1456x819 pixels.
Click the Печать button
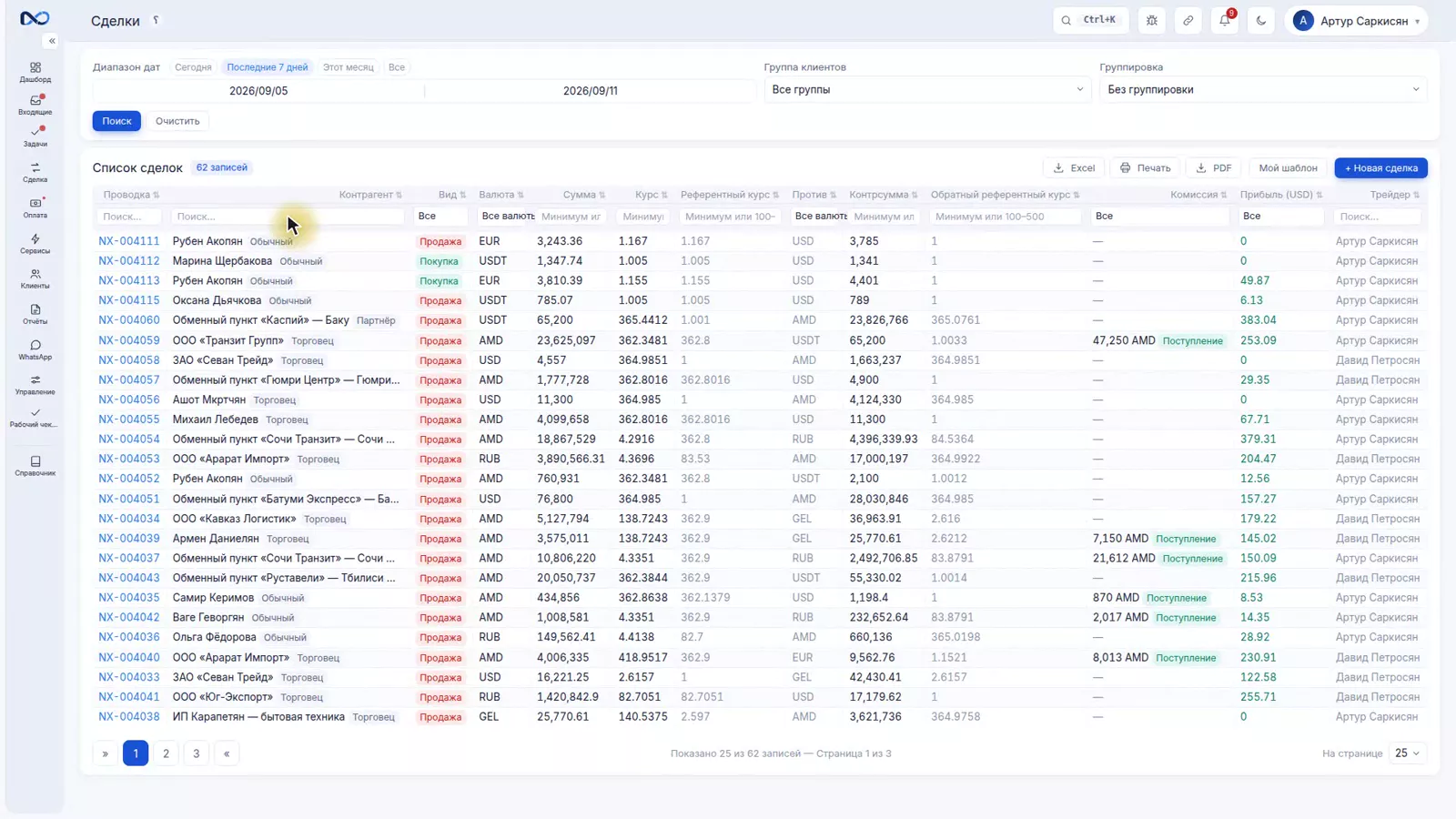pyautogui.click(x=1145, y=168)
